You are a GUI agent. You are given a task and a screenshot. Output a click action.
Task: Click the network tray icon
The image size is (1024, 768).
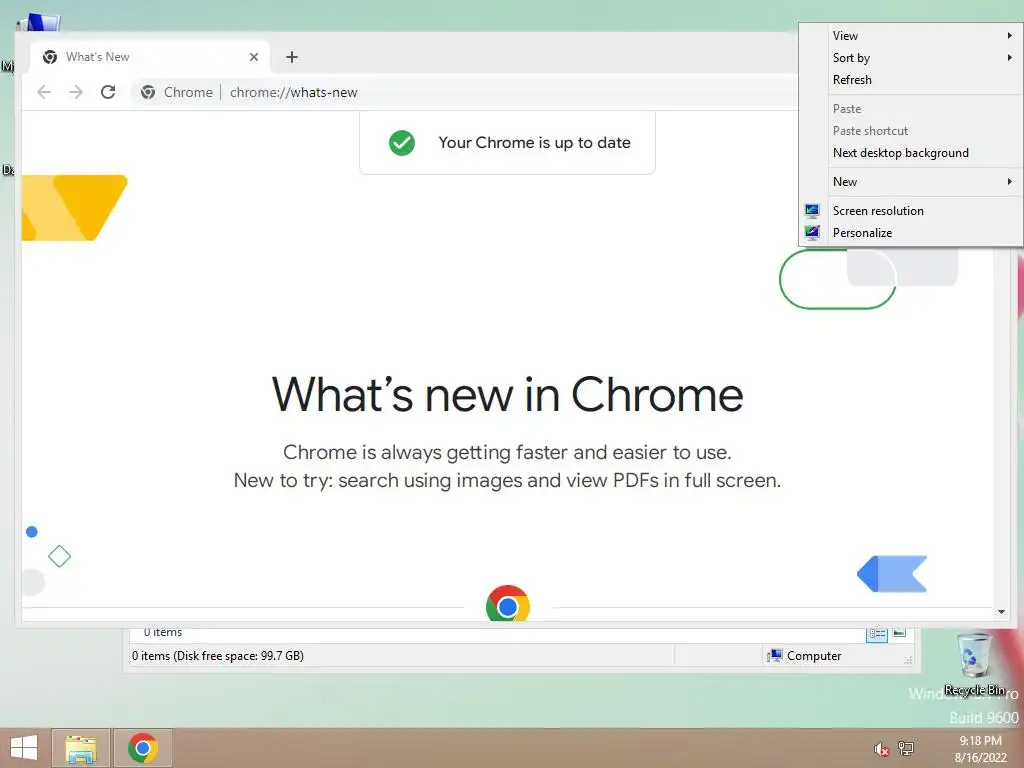(x=906, y=748)
